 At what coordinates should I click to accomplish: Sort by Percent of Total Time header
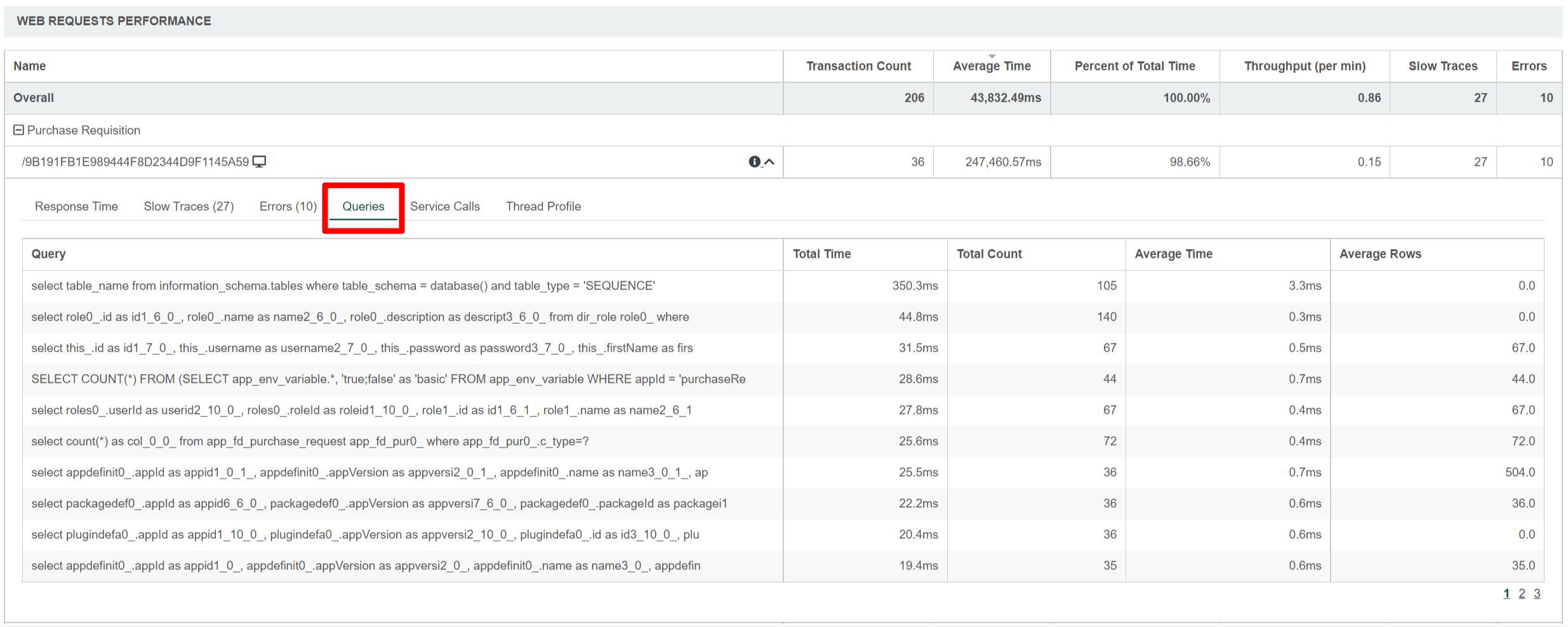tap(1134, 66)
